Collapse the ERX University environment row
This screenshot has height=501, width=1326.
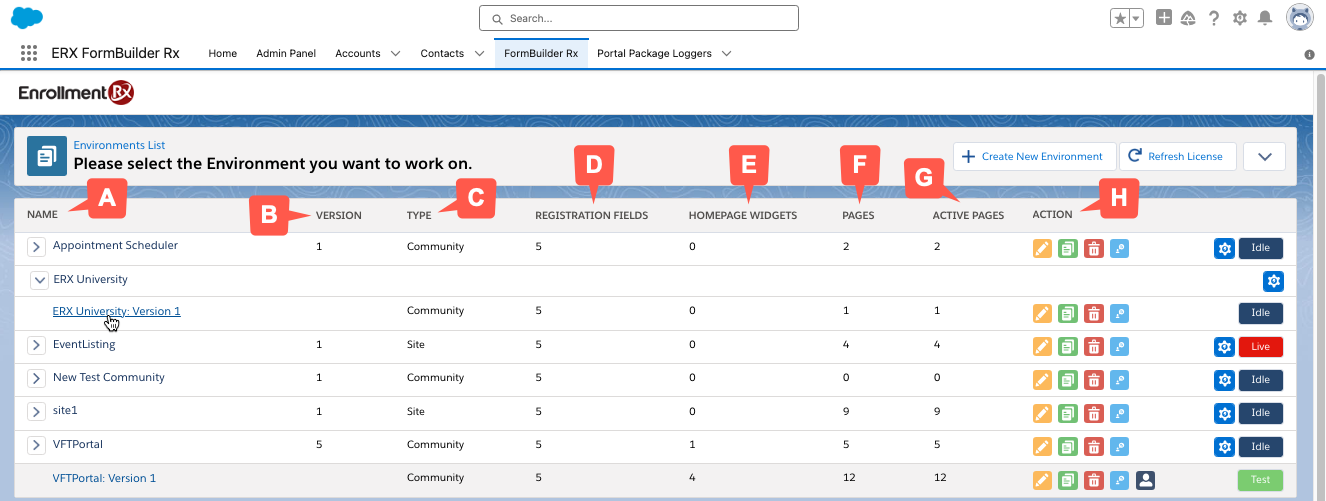[37, 281]
